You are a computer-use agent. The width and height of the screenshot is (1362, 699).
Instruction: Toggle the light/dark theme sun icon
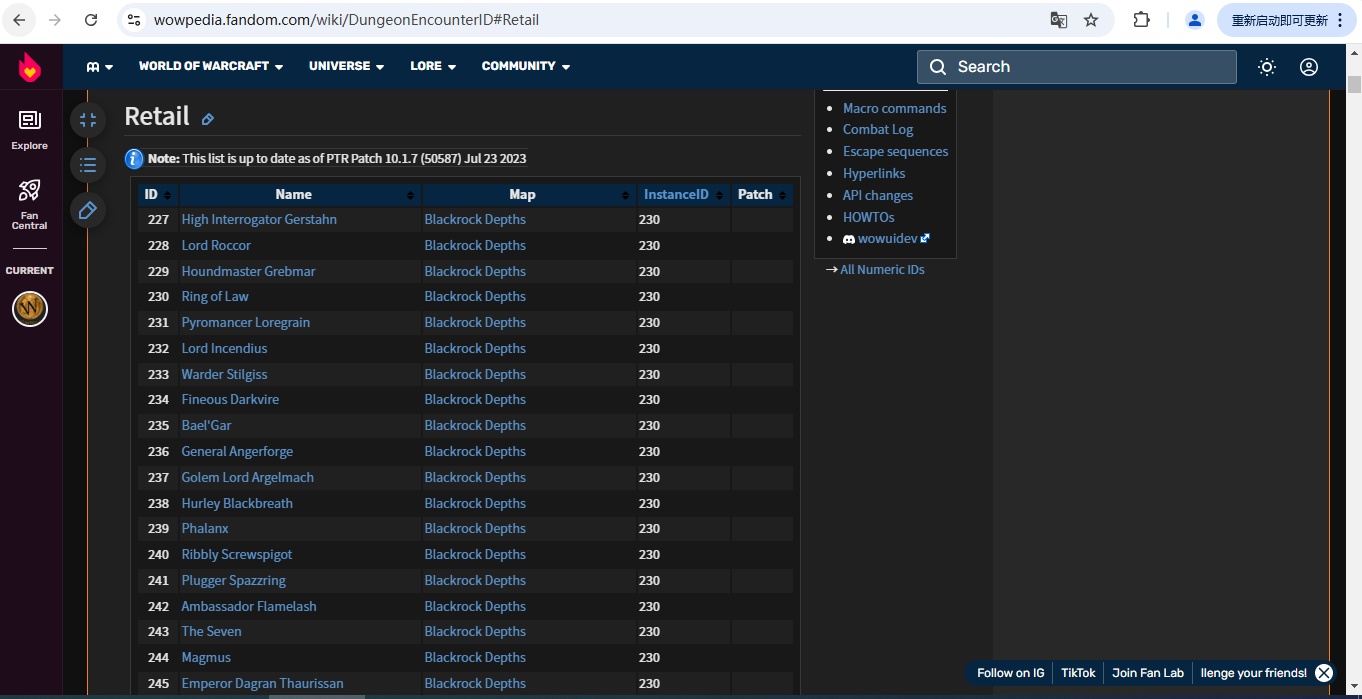[1267, 67]
